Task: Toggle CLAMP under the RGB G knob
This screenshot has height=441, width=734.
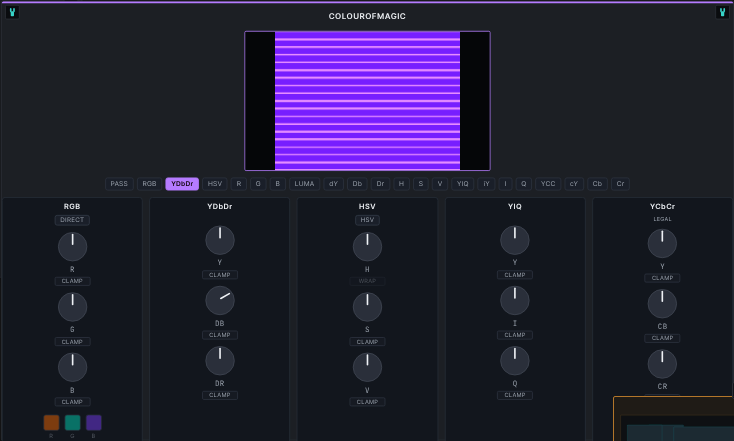Action: 72,342
